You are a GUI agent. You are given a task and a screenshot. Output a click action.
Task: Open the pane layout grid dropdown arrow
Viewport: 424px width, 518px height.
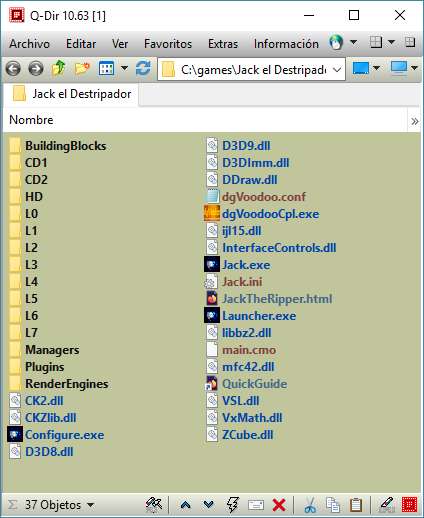pos(392,42)
